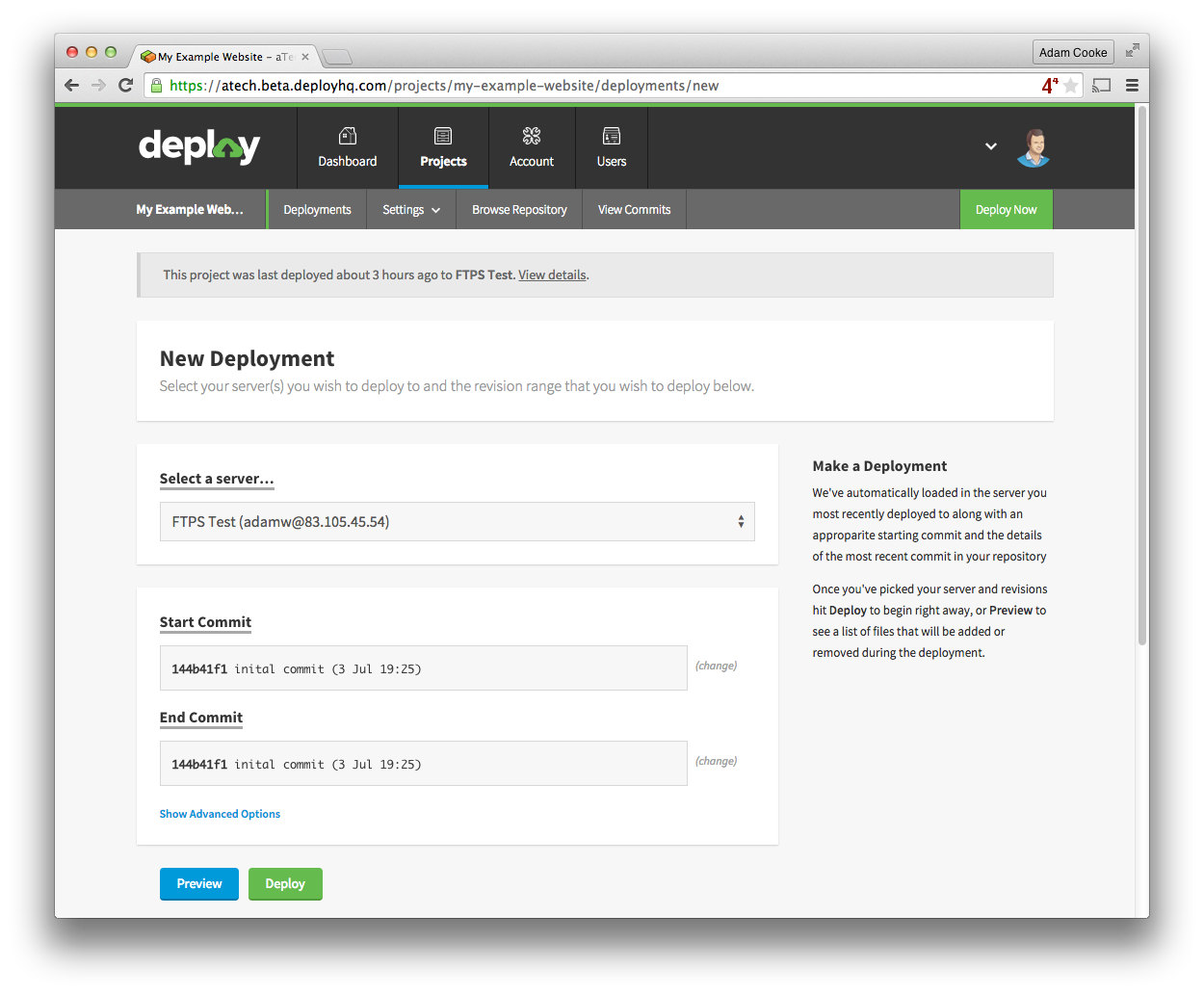Open Account settings via the gear icon
The height and width of the screenshot is (994, 1204).
coord(532,146)
